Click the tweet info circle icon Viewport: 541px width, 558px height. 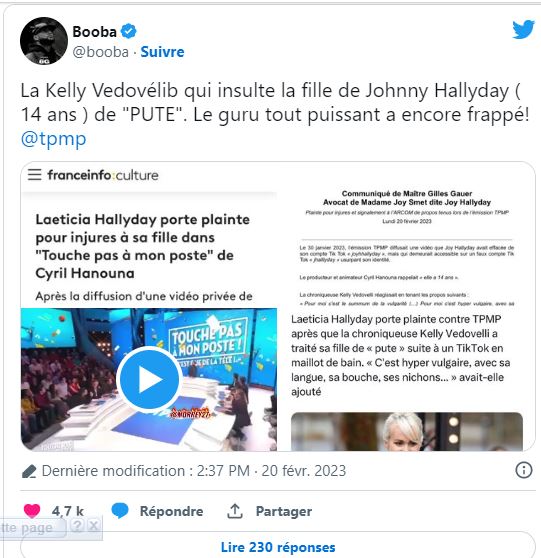[524, 470]
